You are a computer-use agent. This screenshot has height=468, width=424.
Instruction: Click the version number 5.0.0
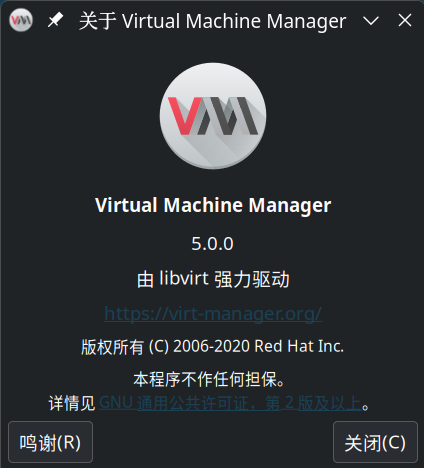click(212, 244)
